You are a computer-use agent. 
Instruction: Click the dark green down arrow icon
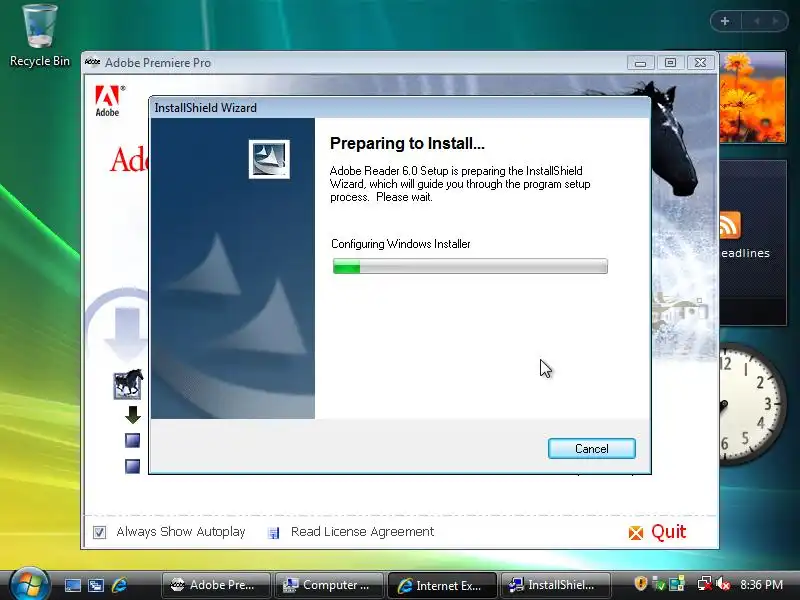[133, 414]
